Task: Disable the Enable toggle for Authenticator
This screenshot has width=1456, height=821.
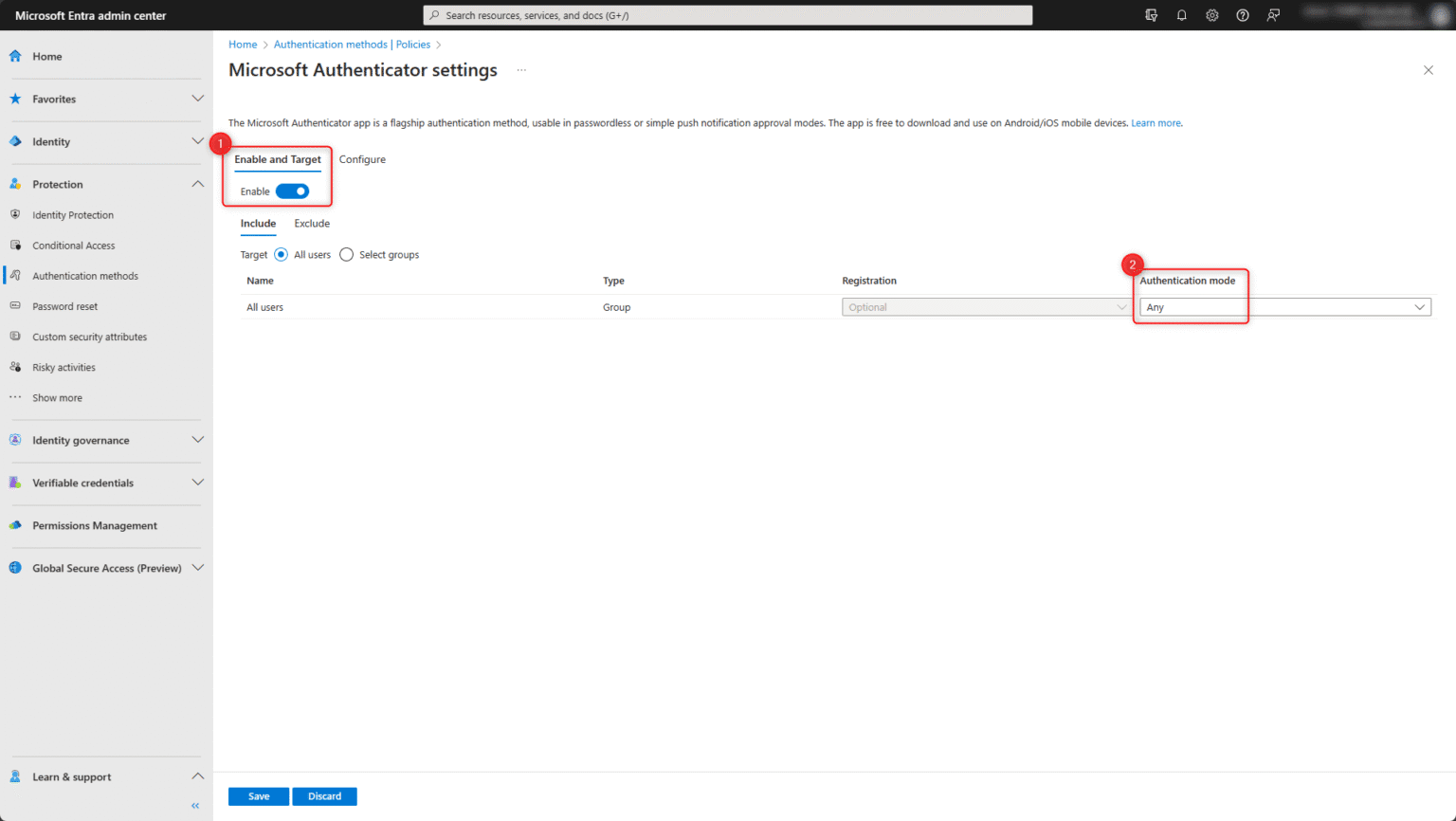Action: click(292, 191)
